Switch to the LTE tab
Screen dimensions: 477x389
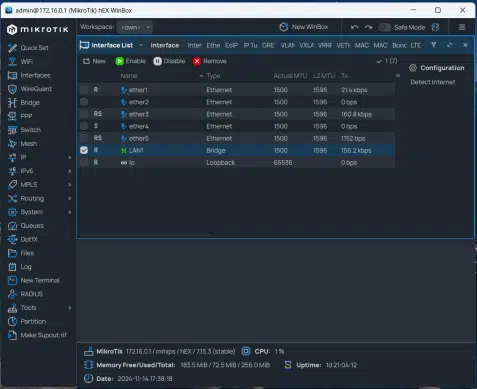point(415,45)
